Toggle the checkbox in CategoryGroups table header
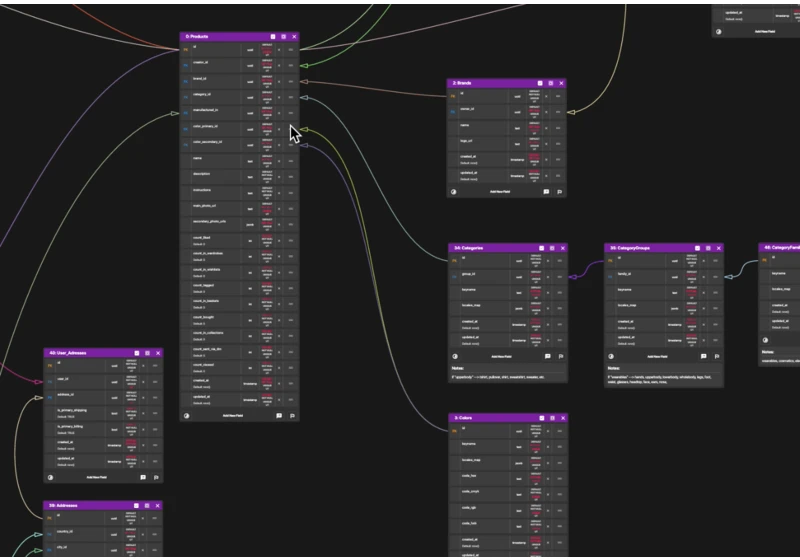Image resolution: width=800 pixels, height=560 pixels. pos(697,248)
